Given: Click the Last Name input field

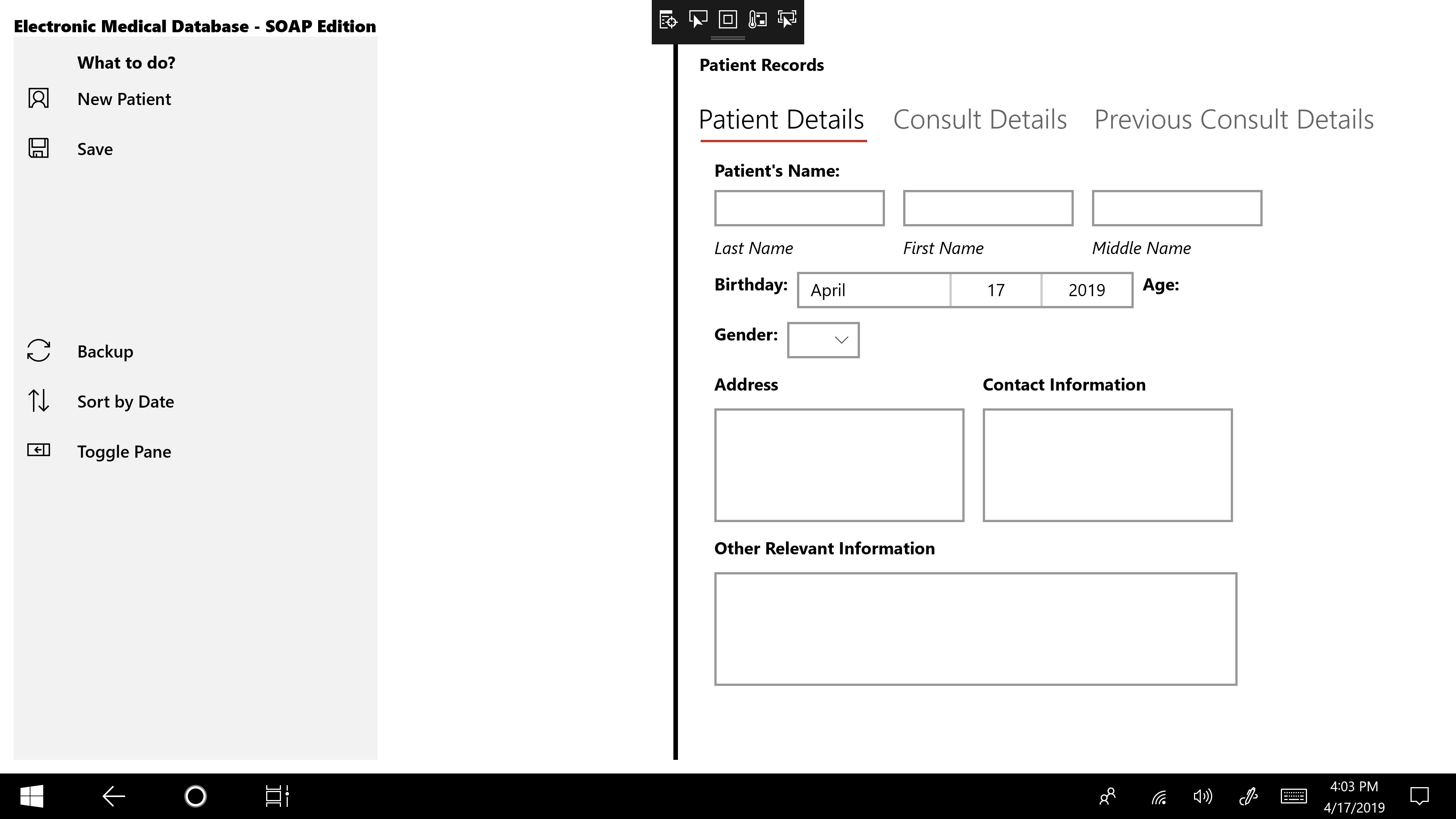Looking at the screenshot, I should [x=799, y=209].
